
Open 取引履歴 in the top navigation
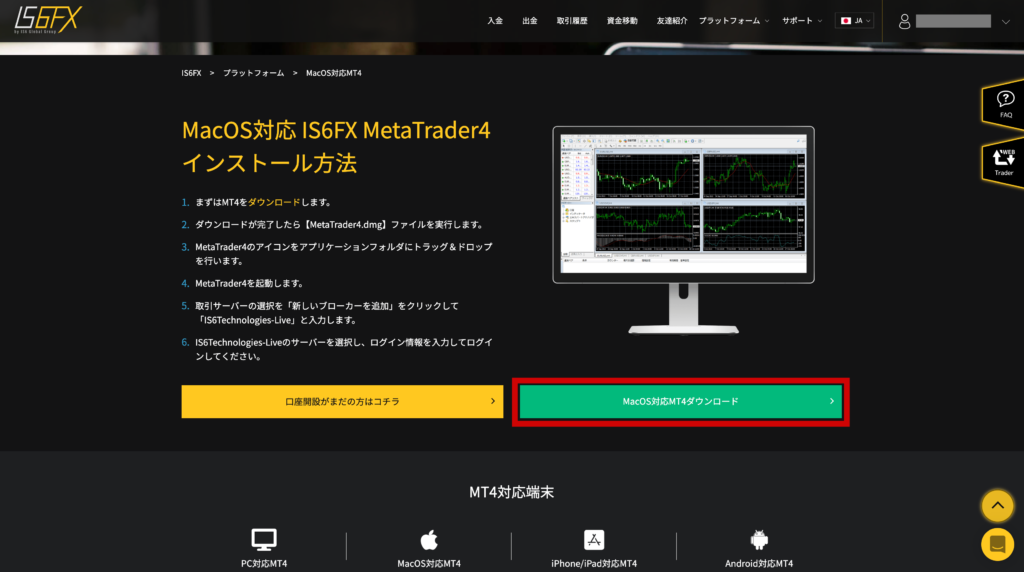572,21
